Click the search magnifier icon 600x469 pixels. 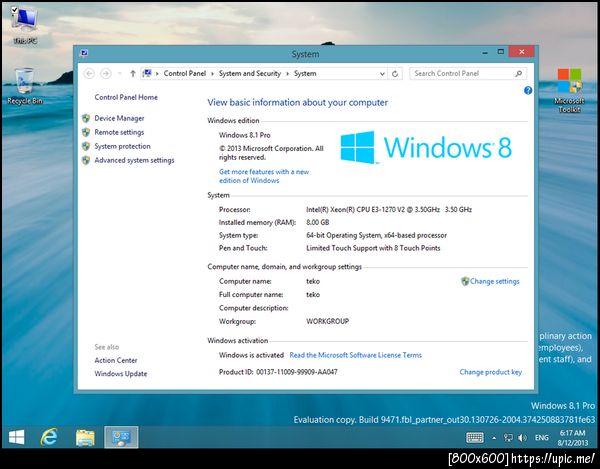tap(518, 73)
